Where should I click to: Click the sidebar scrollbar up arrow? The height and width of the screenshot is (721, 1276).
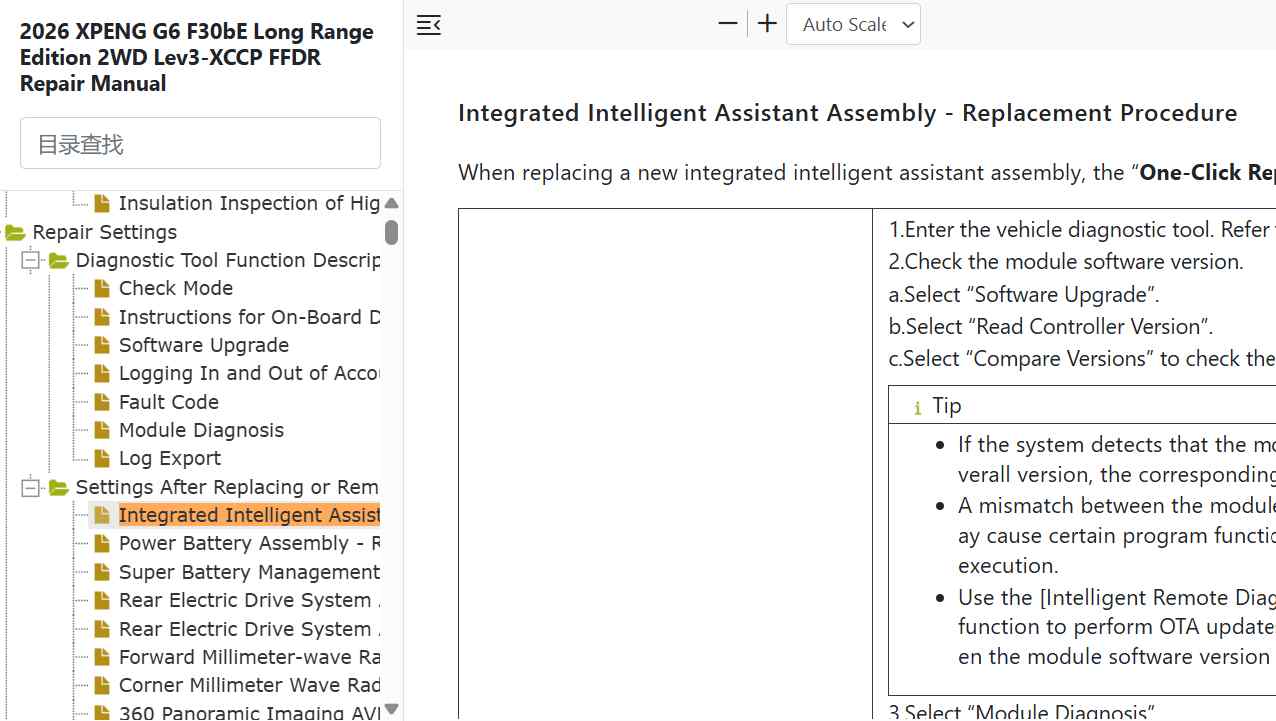coord(391,203)
